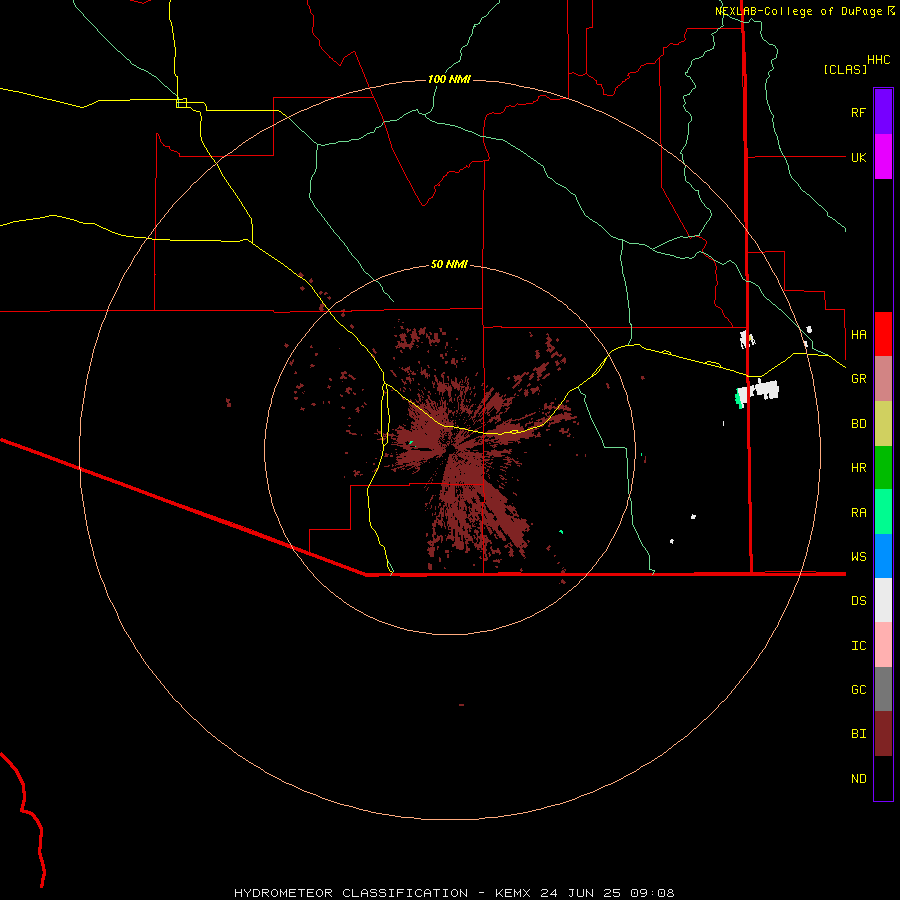The width and height of the screenshot is (900, 900).
Task: Click the HA red legend swatch
Action: tap(883, 334)
